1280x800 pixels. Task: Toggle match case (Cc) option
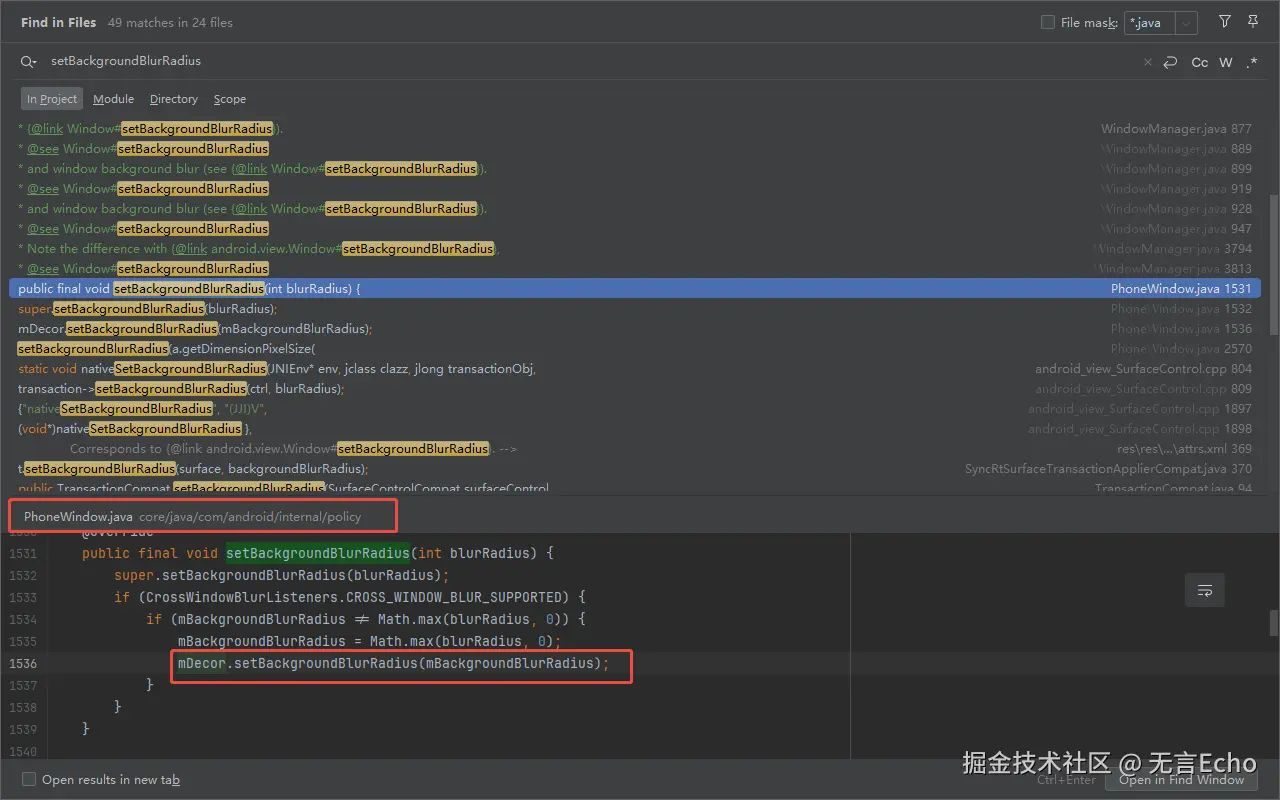tap(1200, 62)
